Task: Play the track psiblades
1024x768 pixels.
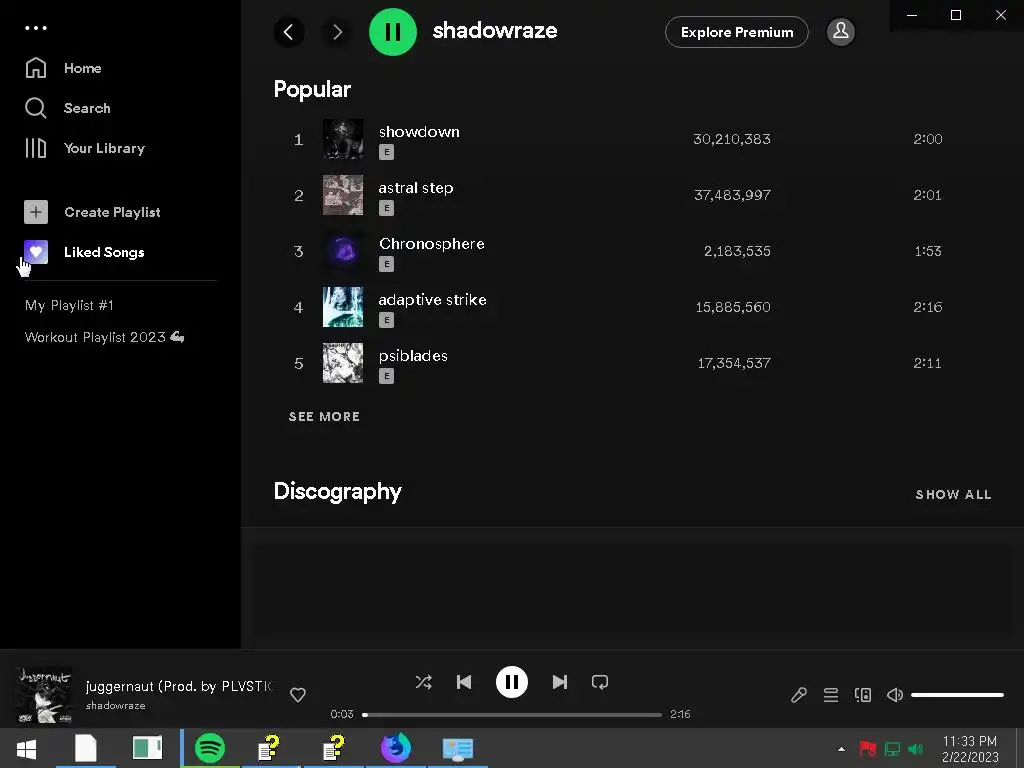Action: (x=413, y=356)
